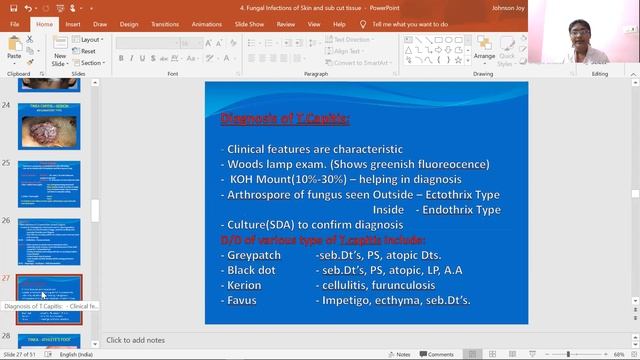Select the Right Arrow shape in gallery
Screen dimensions: 640x360
[438, 50]
